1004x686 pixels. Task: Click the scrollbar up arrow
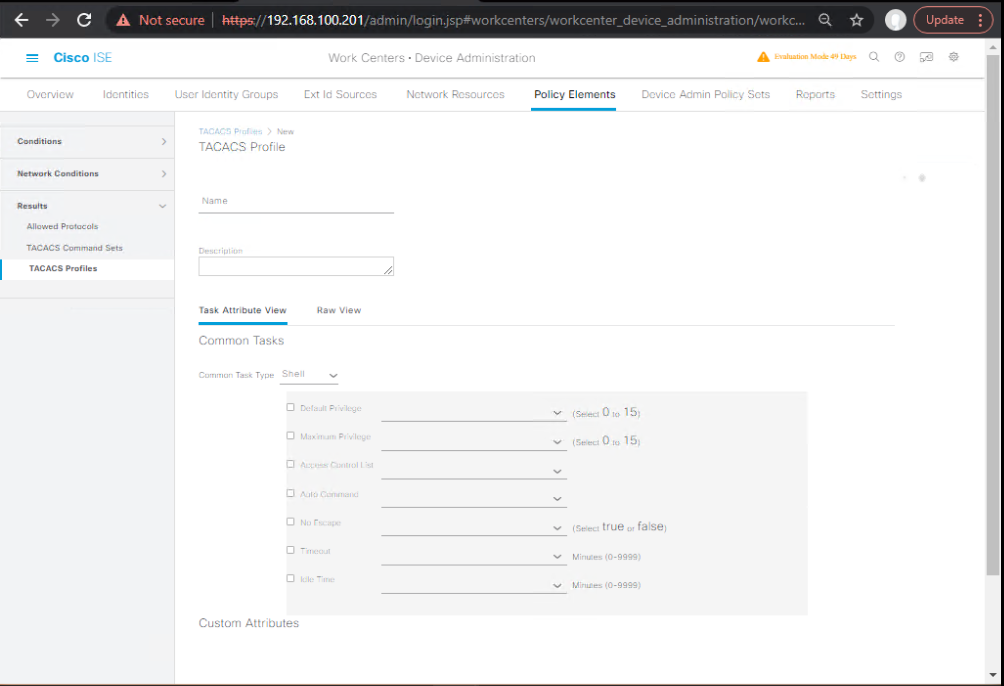(x=992, y=47)
